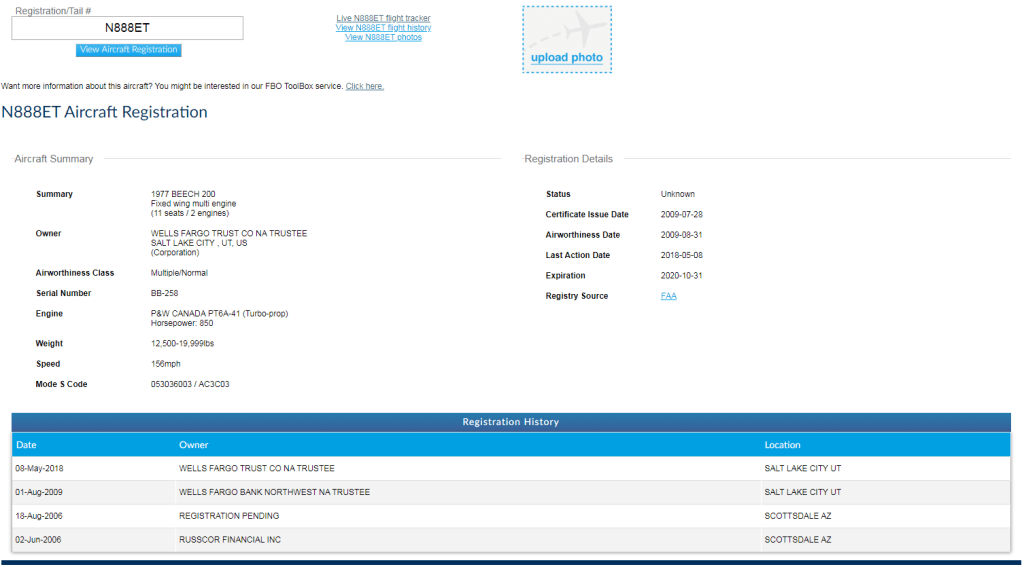Click the N888ET Aircraft Registration heading
Screen dimensions: 1024x567
tap(104, 112)
